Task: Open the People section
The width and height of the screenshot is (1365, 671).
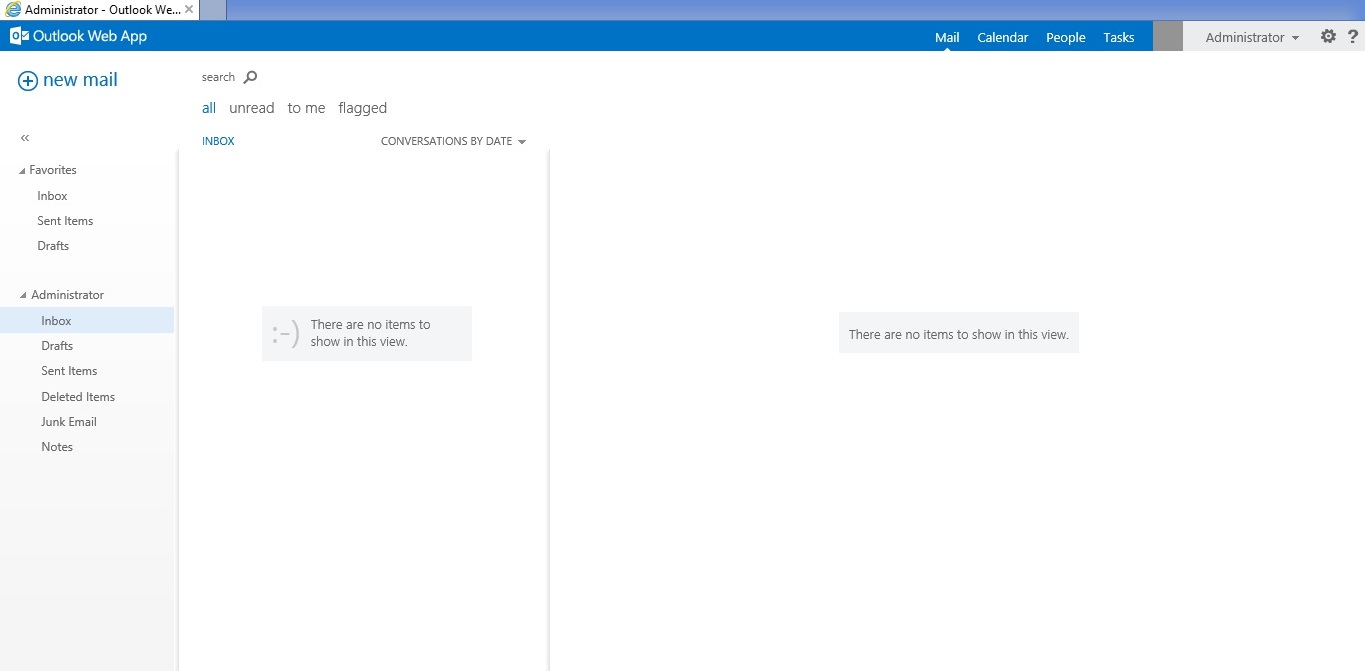Action: pos(1064,37)
